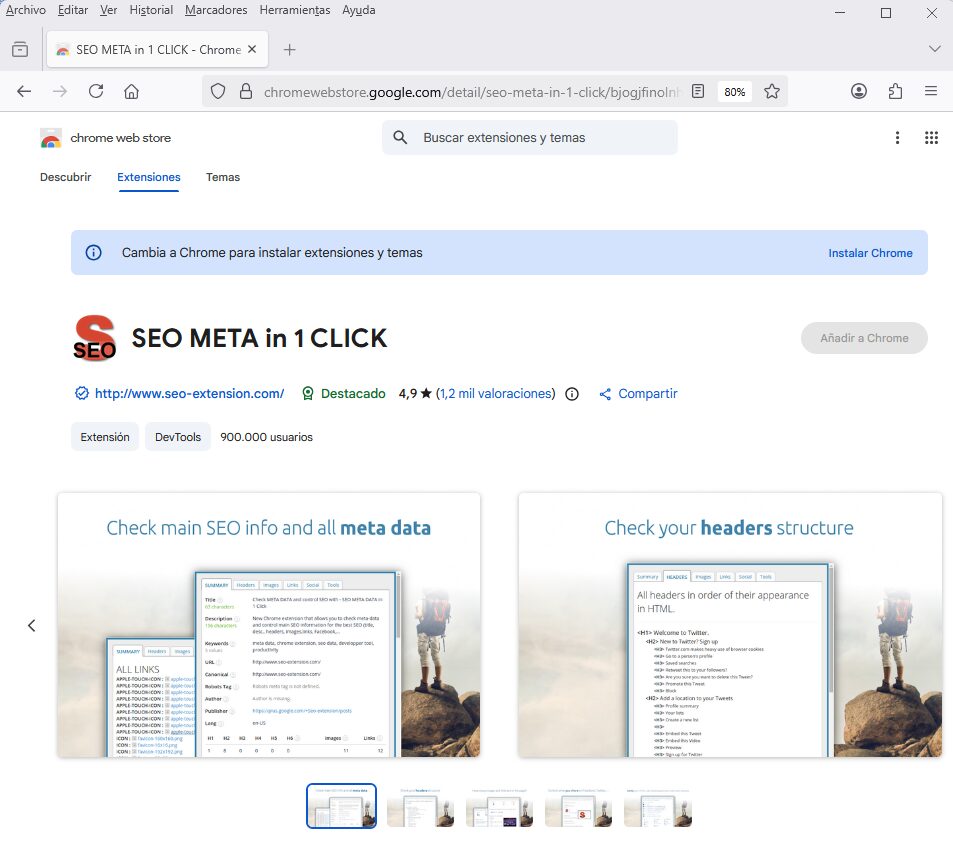Open the Herramientas menu
This screenshot has height=858, width=953.
[294, 10]
